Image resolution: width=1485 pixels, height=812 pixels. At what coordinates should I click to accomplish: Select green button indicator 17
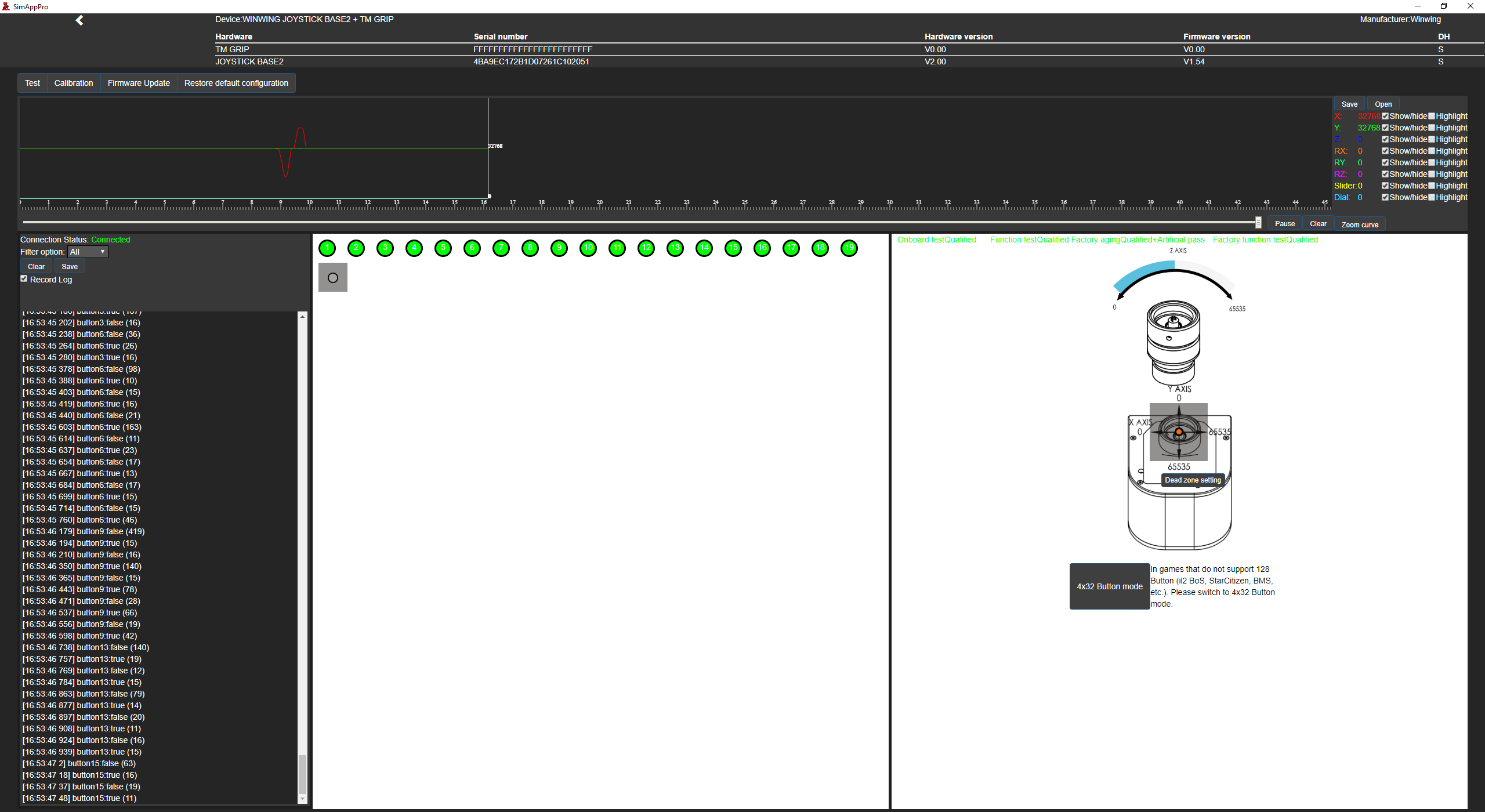pos(791,248)
